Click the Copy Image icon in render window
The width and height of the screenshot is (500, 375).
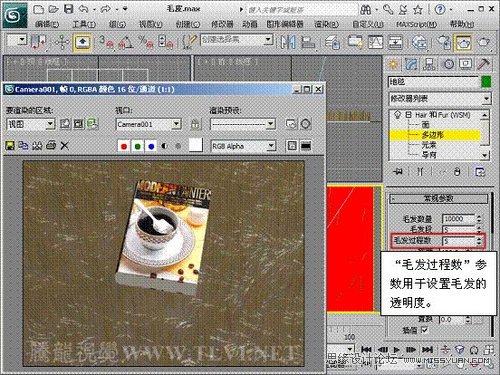point(23,145)
